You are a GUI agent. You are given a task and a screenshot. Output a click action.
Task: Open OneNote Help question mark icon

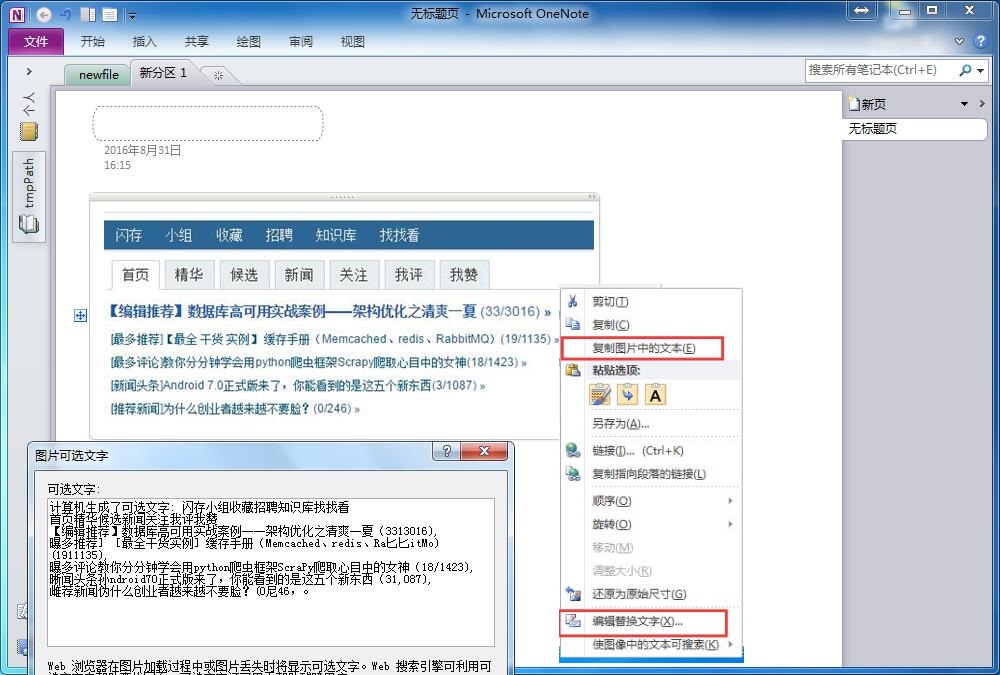click(980, 41)
